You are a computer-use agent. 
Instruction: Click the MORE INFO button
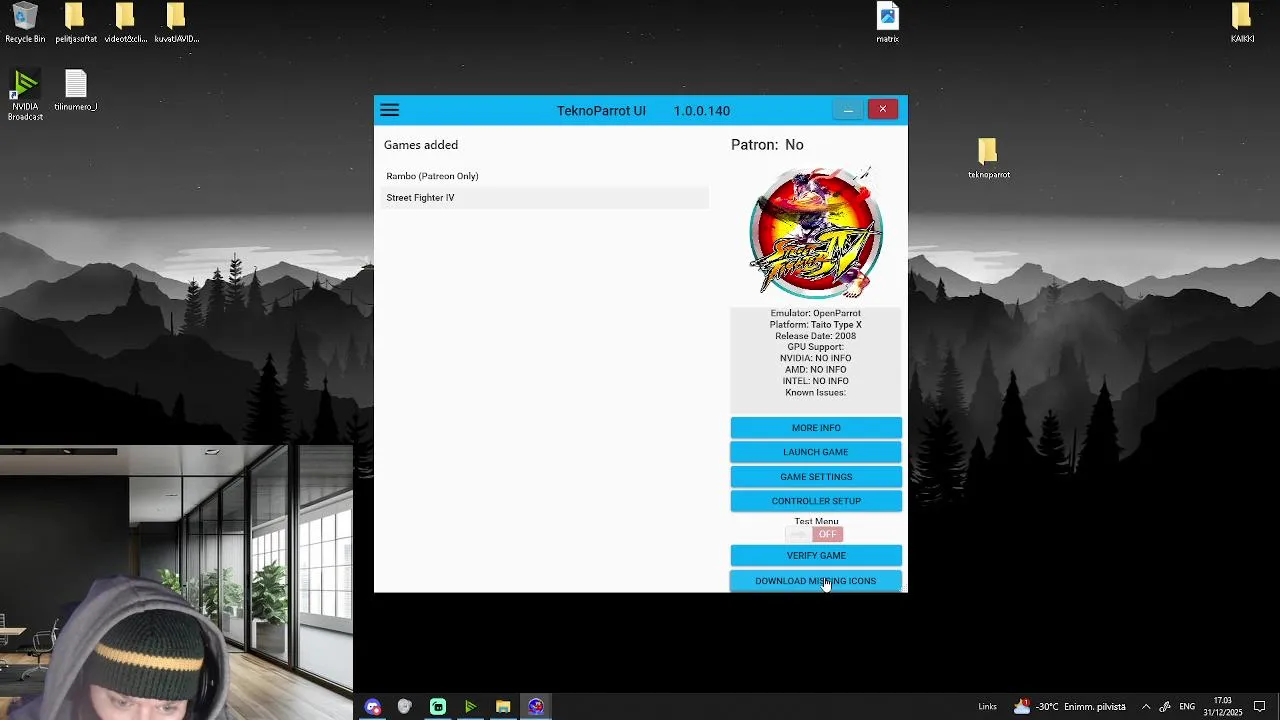pyautogui.click(x=816, y=428)
